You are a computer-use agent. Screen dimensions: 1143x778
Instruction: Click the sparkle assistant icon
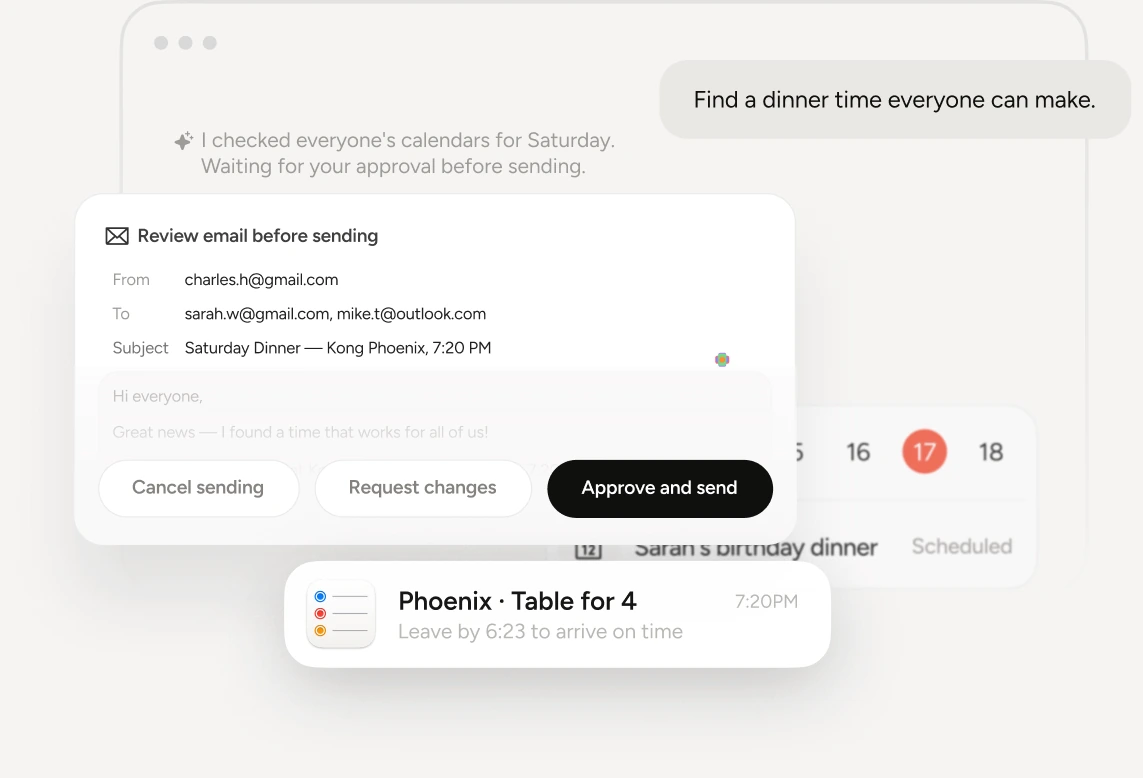pyautogui.click(x=184, y=141)
